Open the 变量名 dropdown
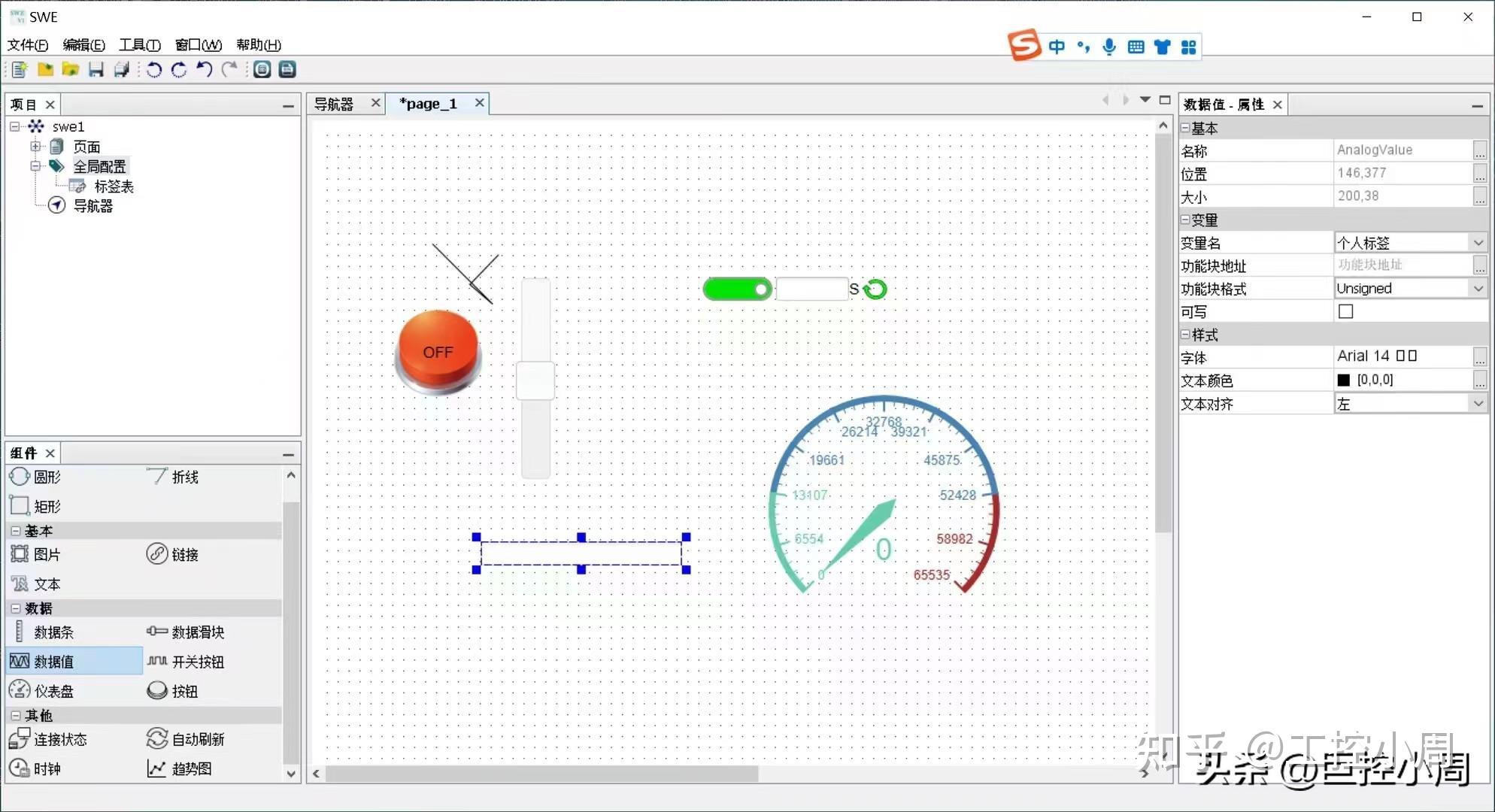 coord(1477,243)
